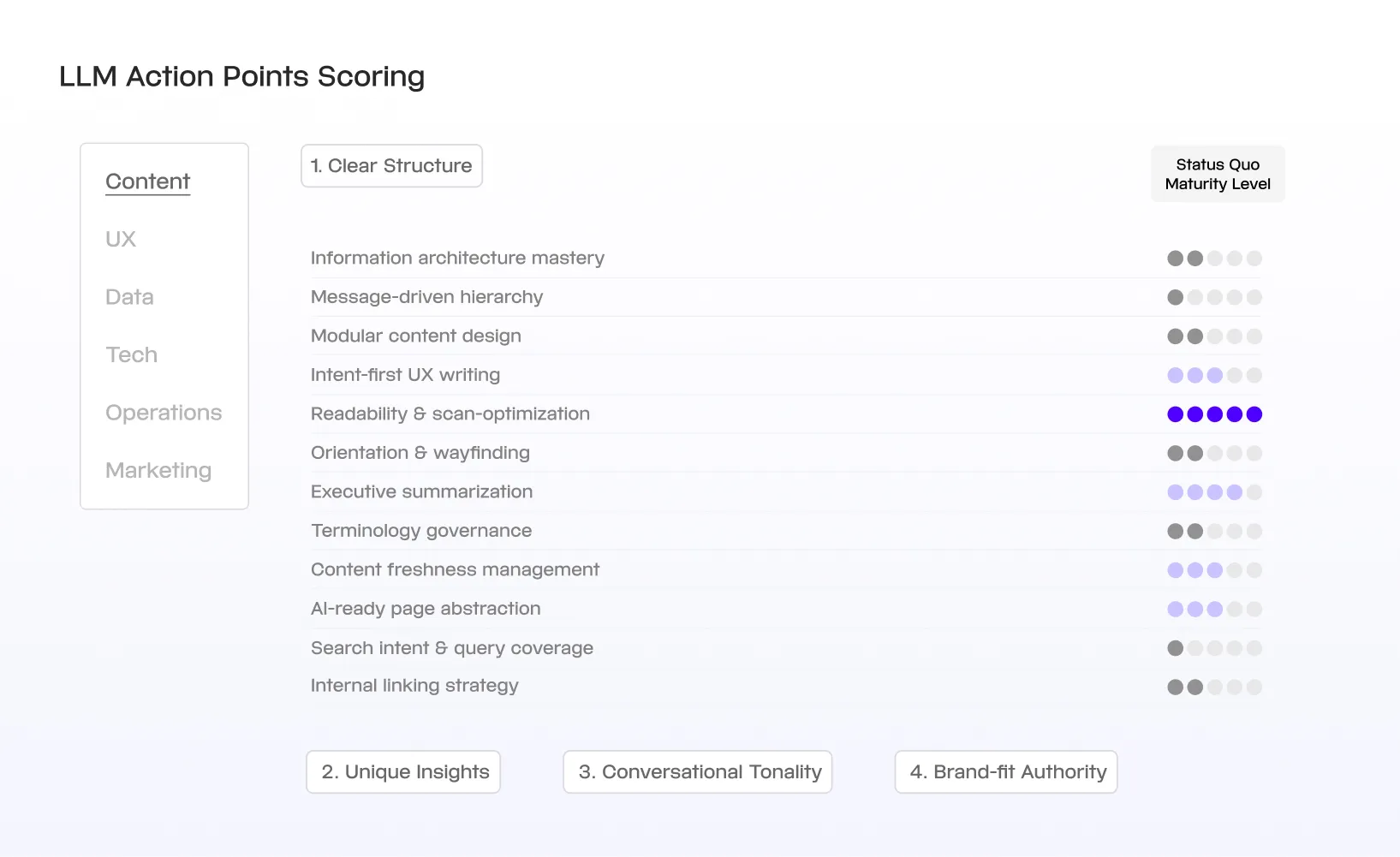Image resolution: width=1400 pixels, height=857 pixels.
Task: Select the Data category
Action: [x=129, y=297]
